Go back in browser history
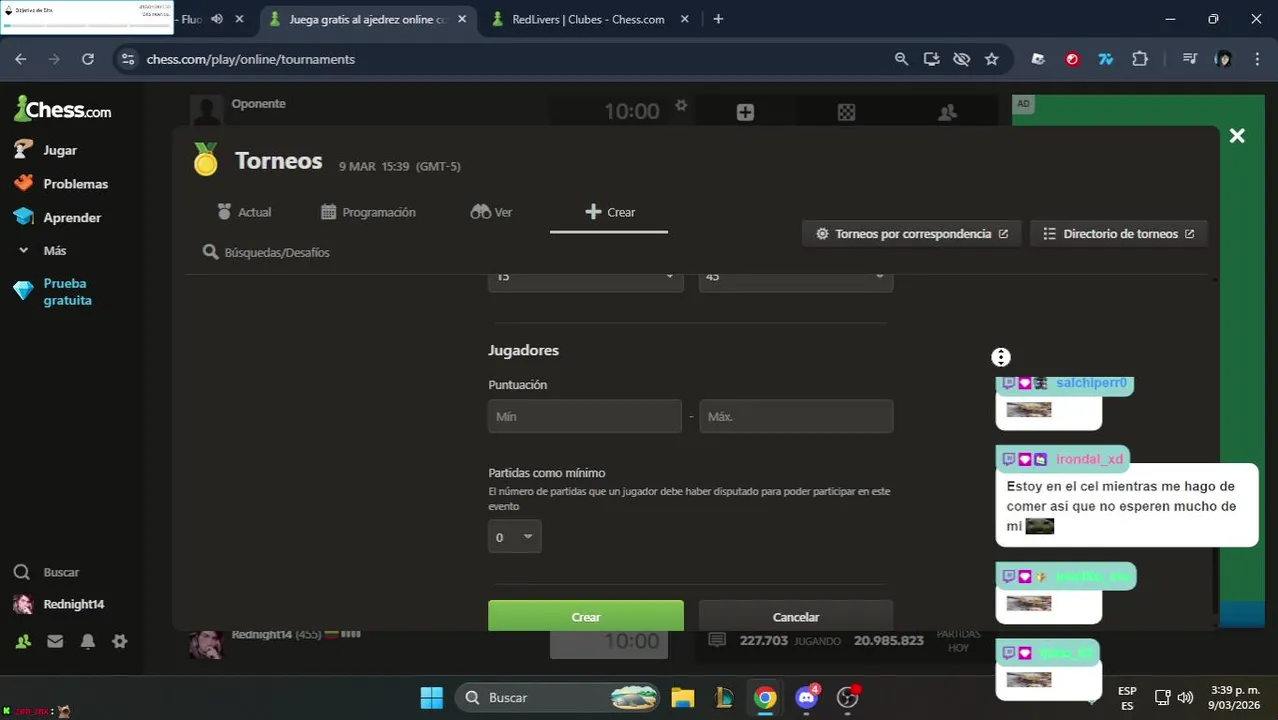Screen dimensions: 1278x720 click(21, 59)
